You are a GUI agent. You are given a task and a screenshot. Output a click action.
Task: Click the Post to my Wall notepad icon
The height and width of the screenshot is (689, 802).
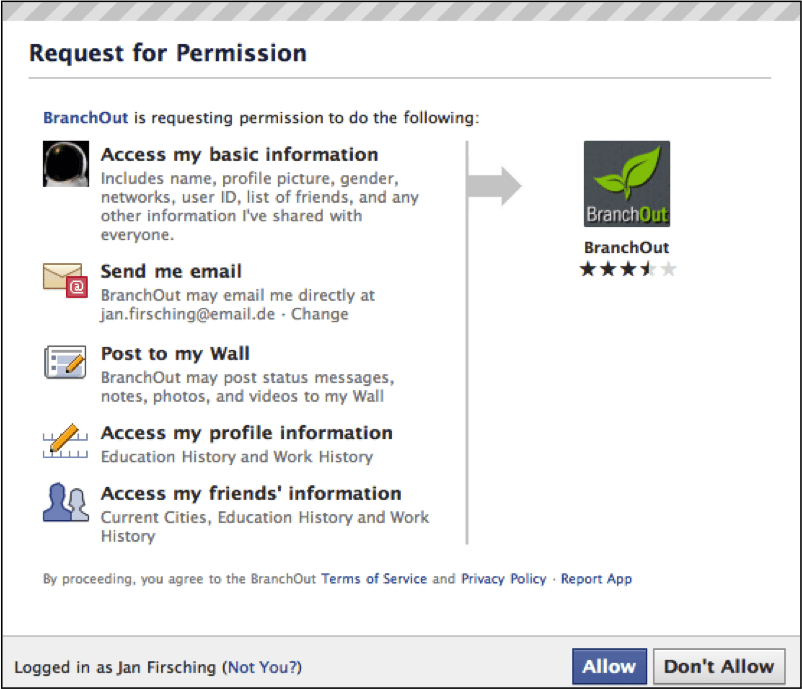[65, 362]
